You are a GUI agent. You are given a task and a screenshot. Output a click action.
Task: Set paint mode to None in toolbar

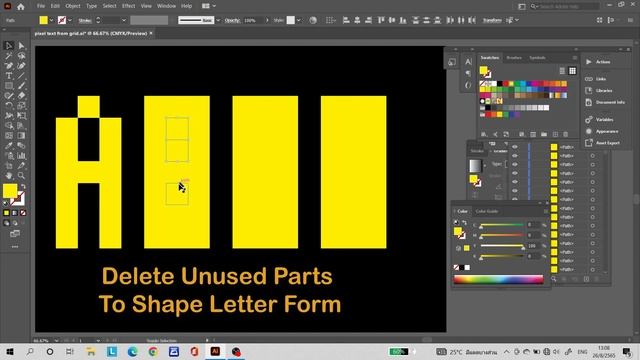(x=23, y=213)
